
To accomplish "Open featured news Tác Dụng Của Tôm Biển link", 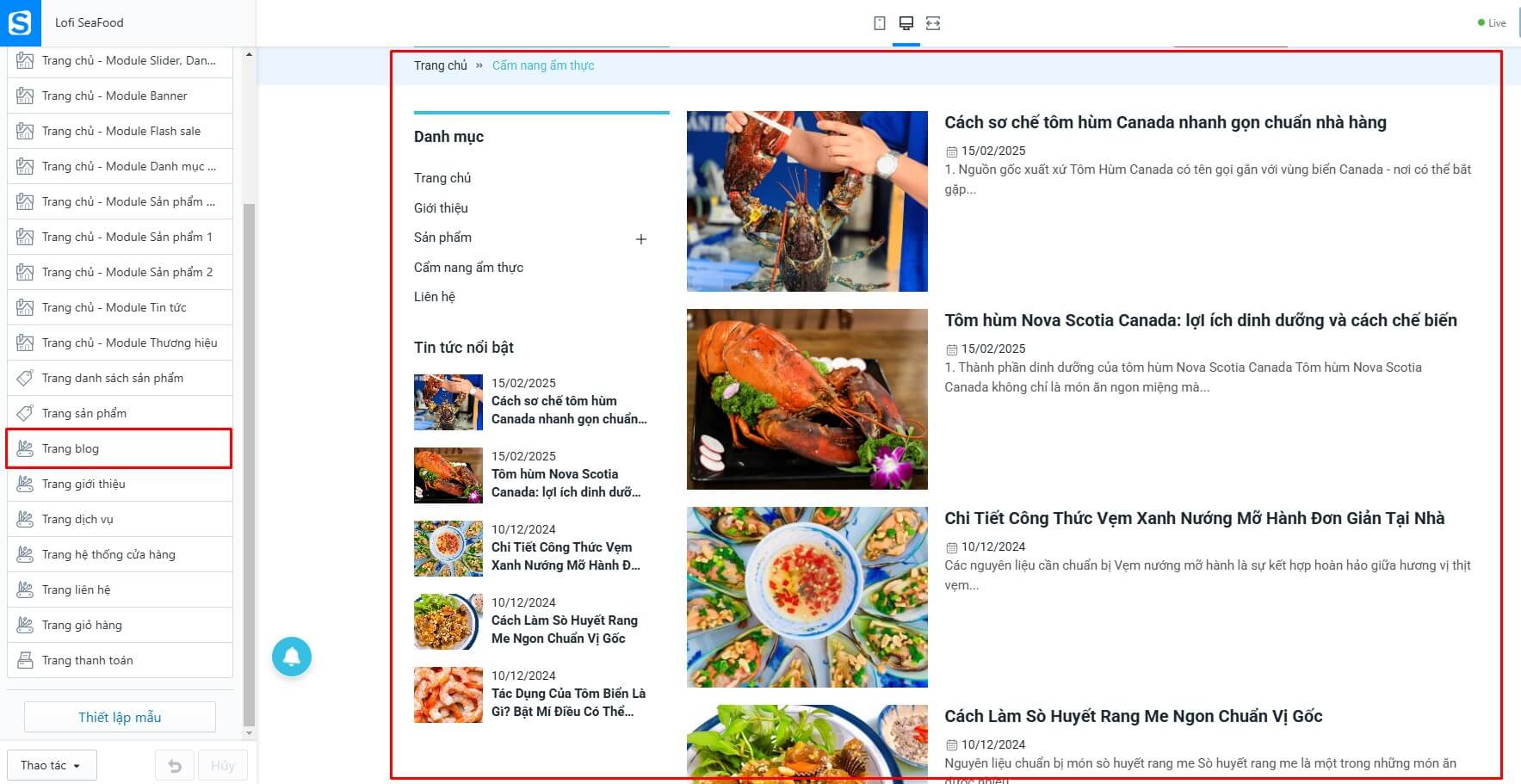I will (568, 702).
